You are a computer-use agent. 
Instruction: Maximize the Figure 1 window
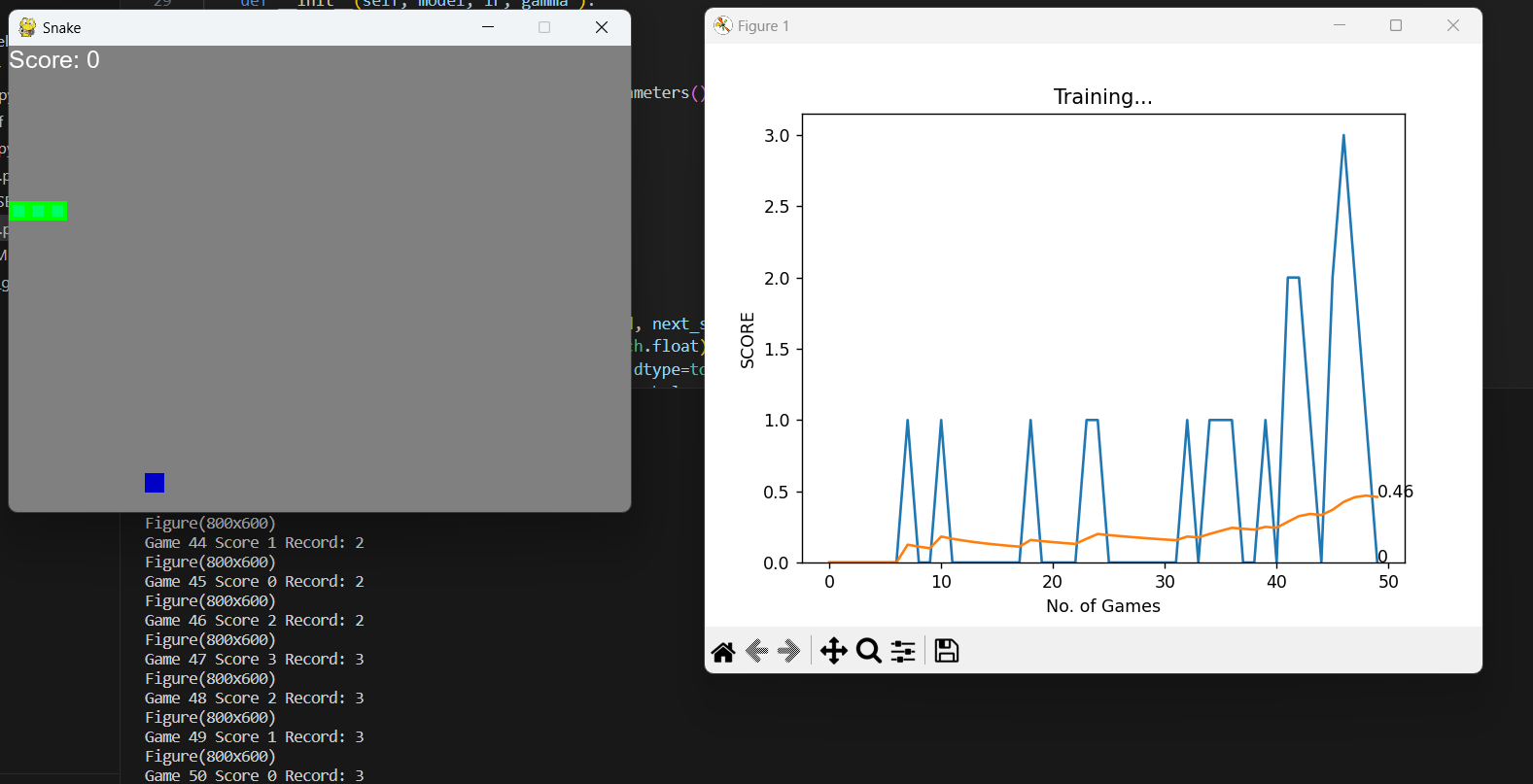[1396, 25]
